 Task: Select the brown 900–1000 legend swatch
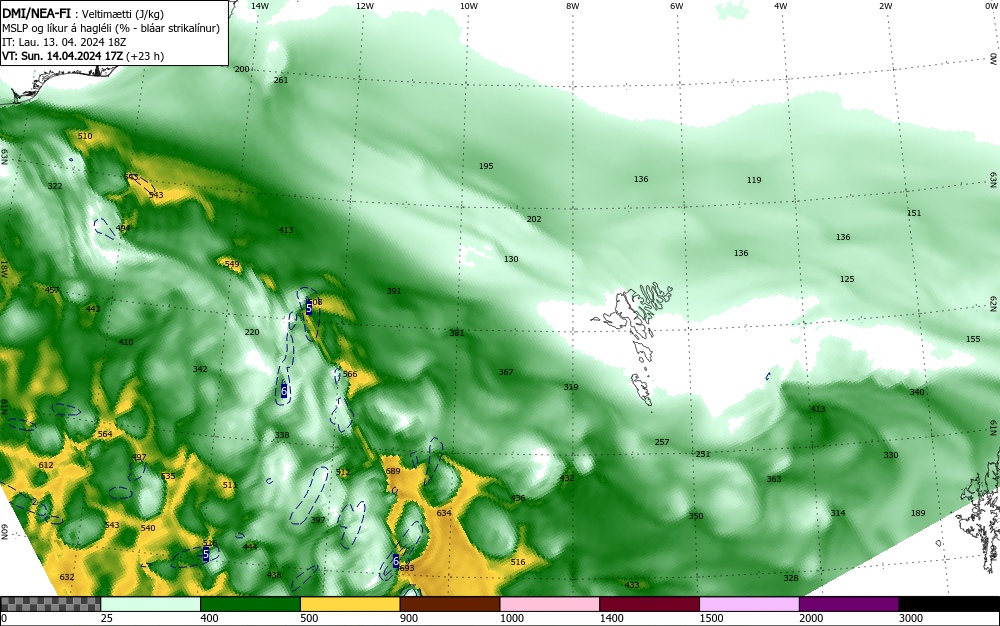pos(450,604)
